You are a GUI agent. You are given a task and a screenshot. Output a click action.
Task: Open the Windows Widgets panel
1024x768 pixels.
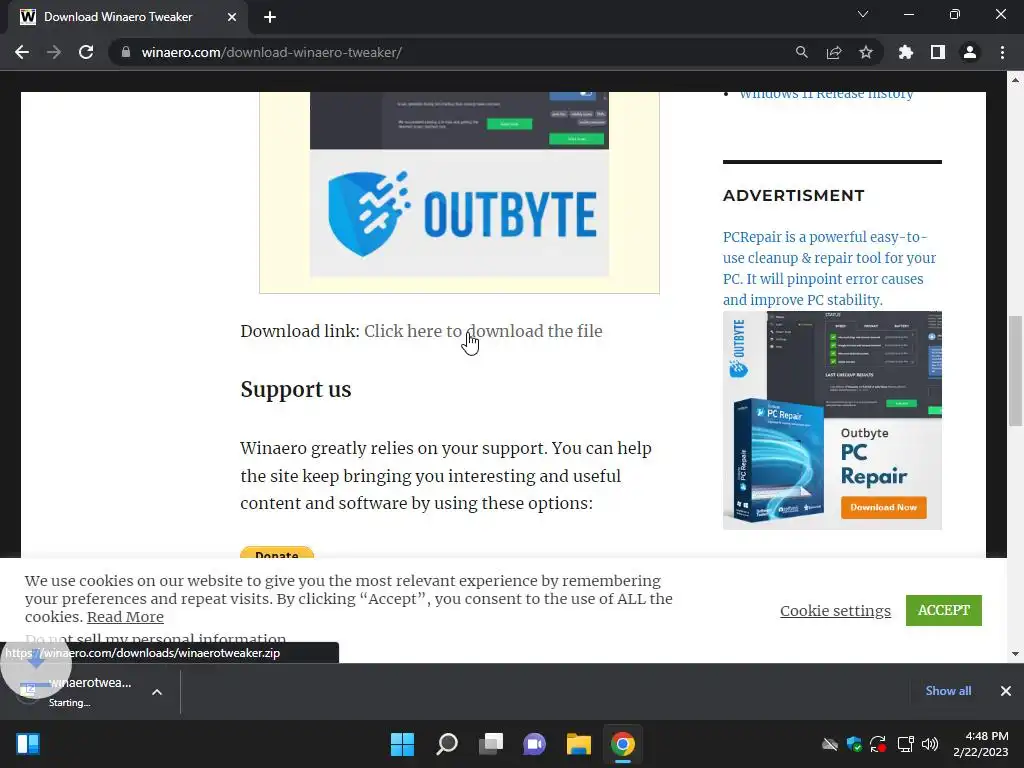tap(28, 744)
